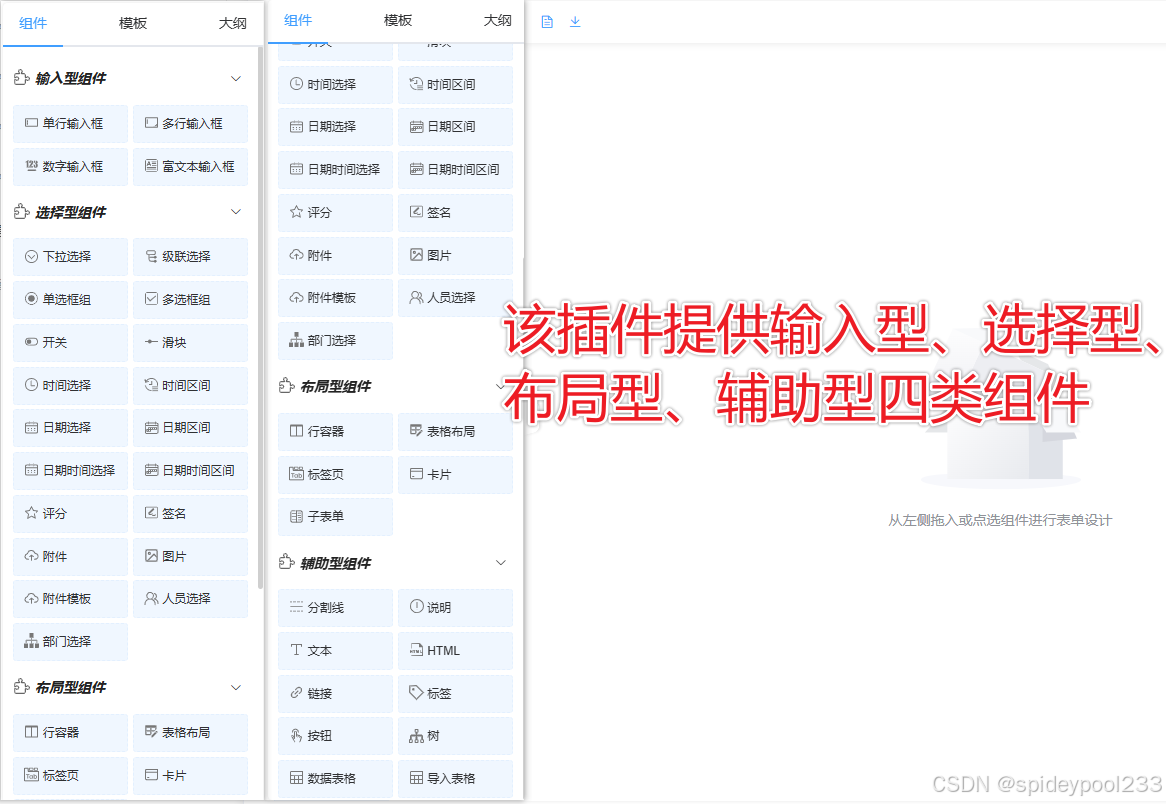The height and width of the screenshot is (804, 1166).
Task: Select 评分 star in the left panel
Action: [x=71, y=514]
